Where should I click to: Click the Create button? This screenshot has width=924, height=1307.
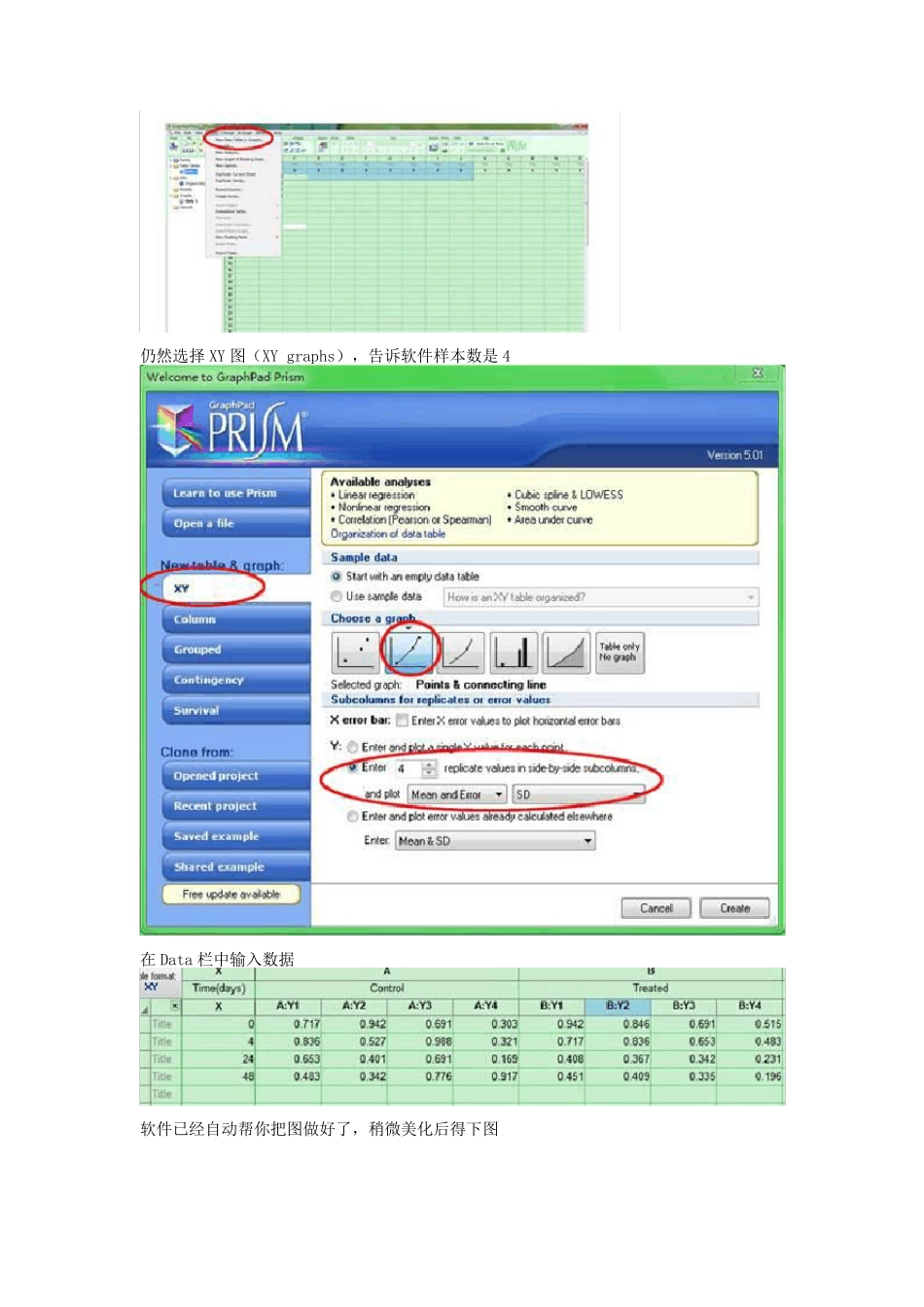tap(735, 908)
